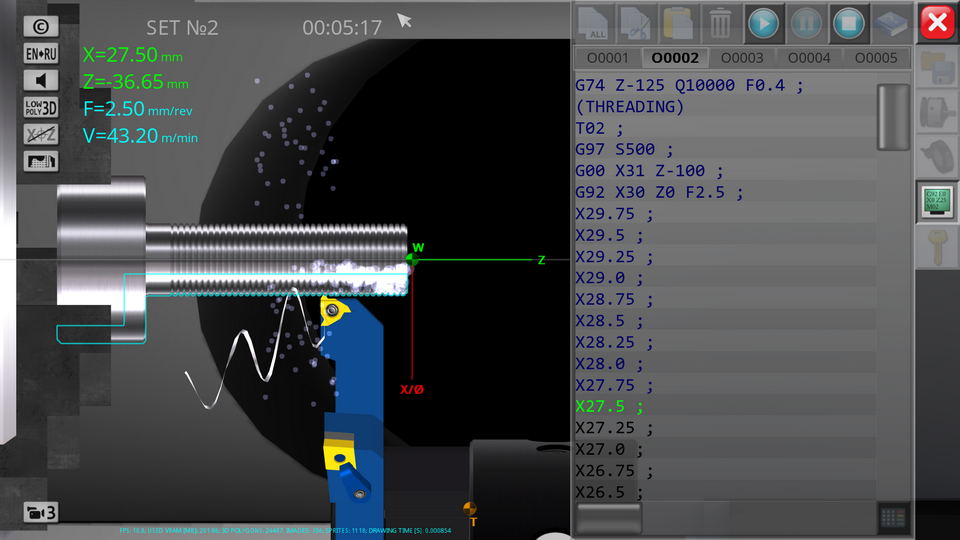This screenshot has height=540, width=960.
Task: Click the trash icon to delete code
Action: click(720, 22)
